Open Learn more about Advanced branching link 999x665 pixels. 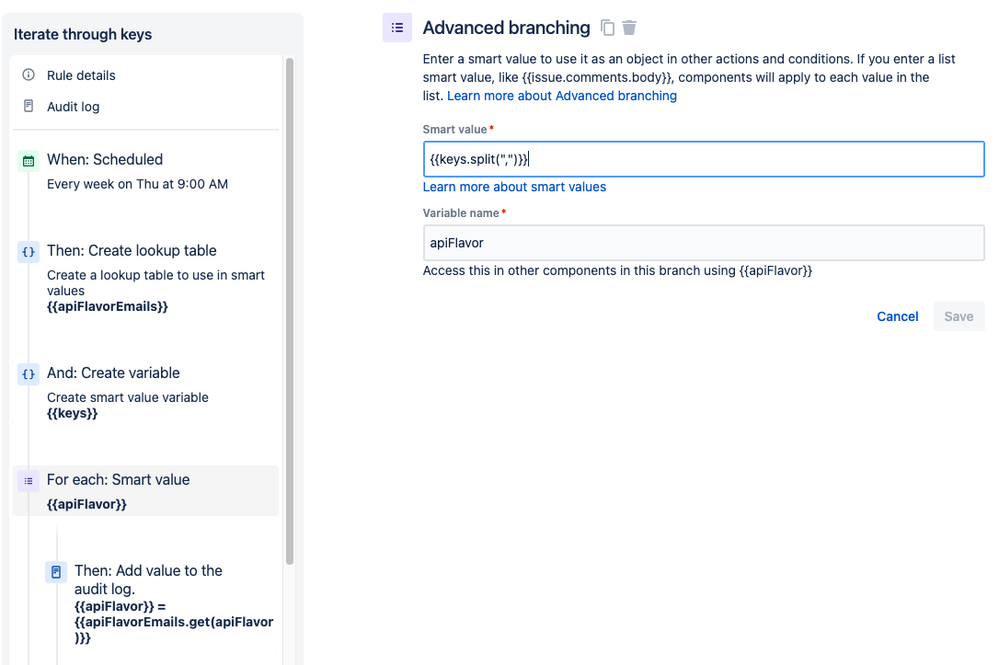coord(562,96)
